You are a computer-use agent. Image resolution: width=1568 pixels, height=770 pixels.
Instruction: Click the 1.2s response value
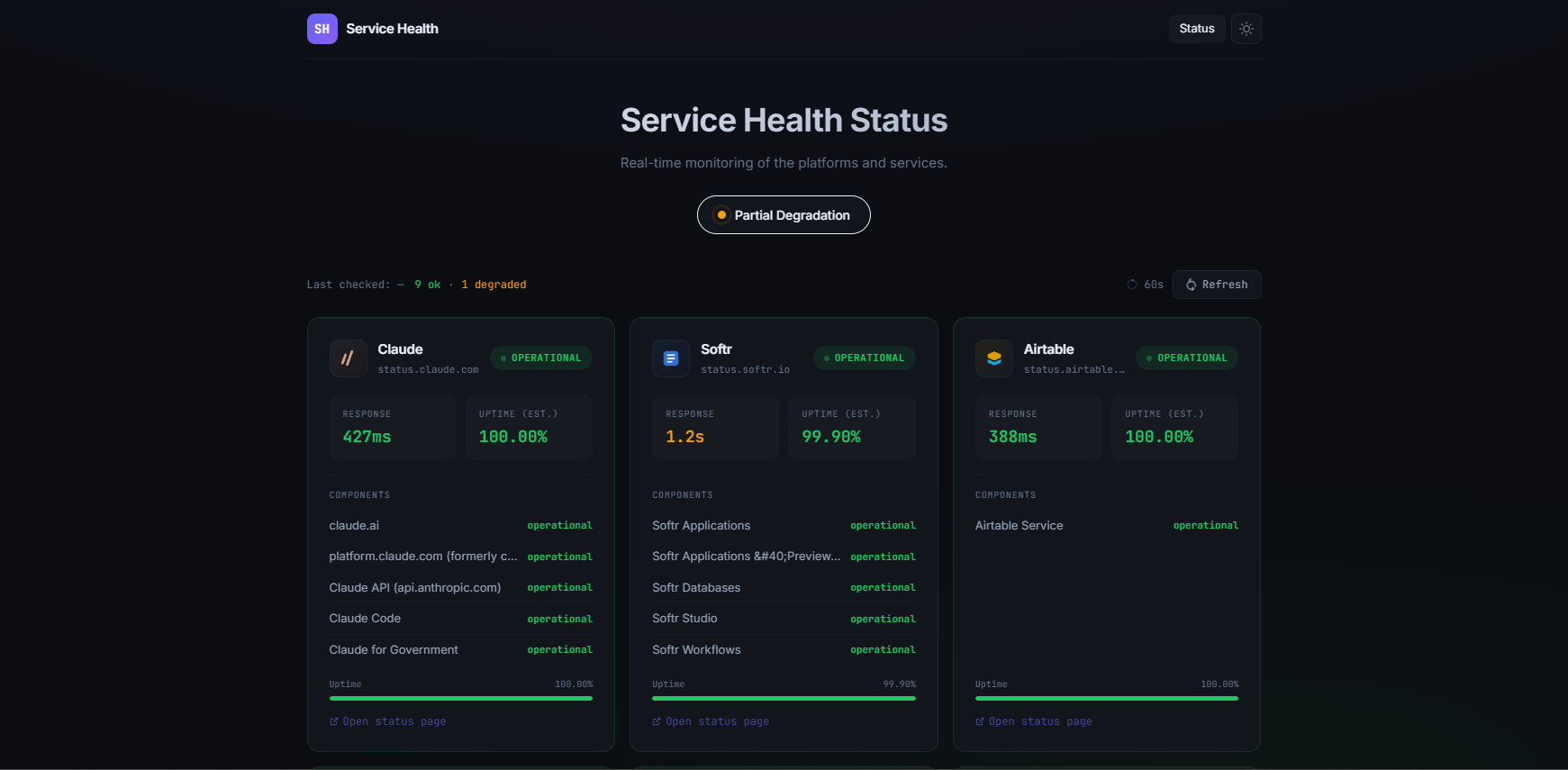point(685,437)
